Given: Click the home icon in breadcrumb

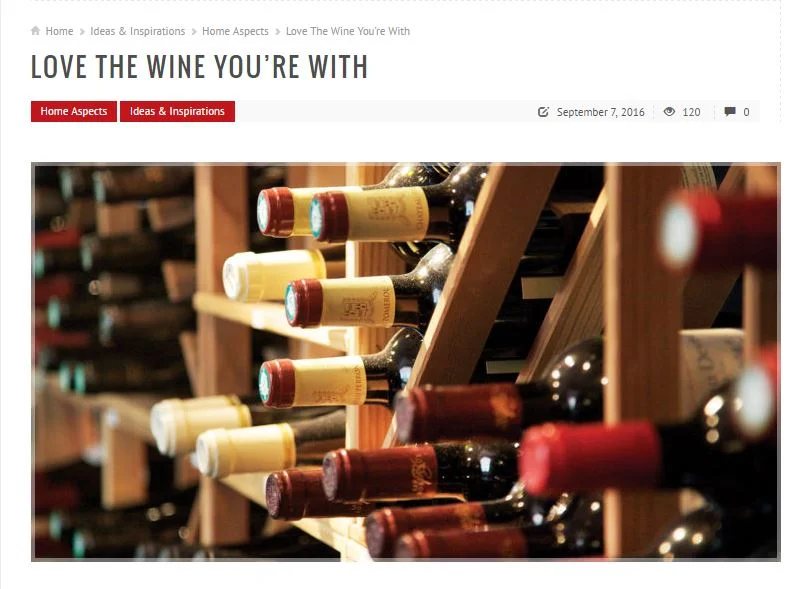Looking at the screenshot, I should pyautogui.click(x=36, y=31).
